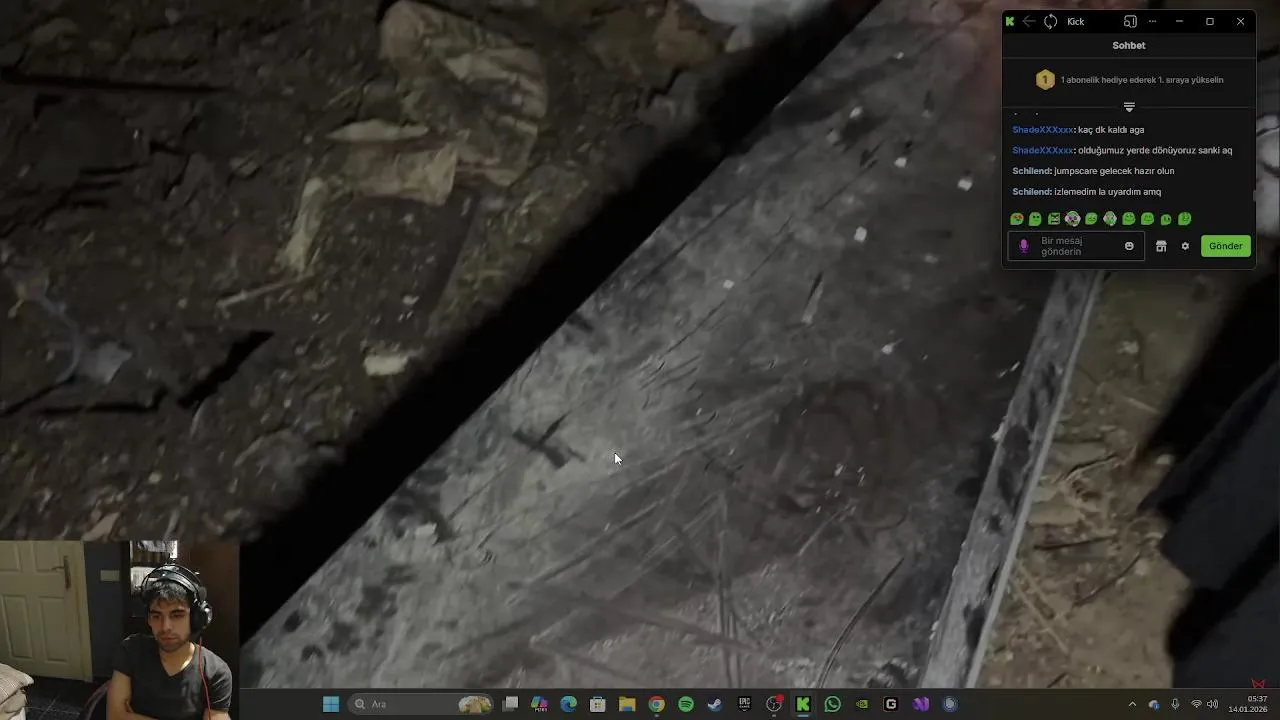Open the shop icon next to the message box
This screenshot has height=720, width=1280.
pos(1161,246)
